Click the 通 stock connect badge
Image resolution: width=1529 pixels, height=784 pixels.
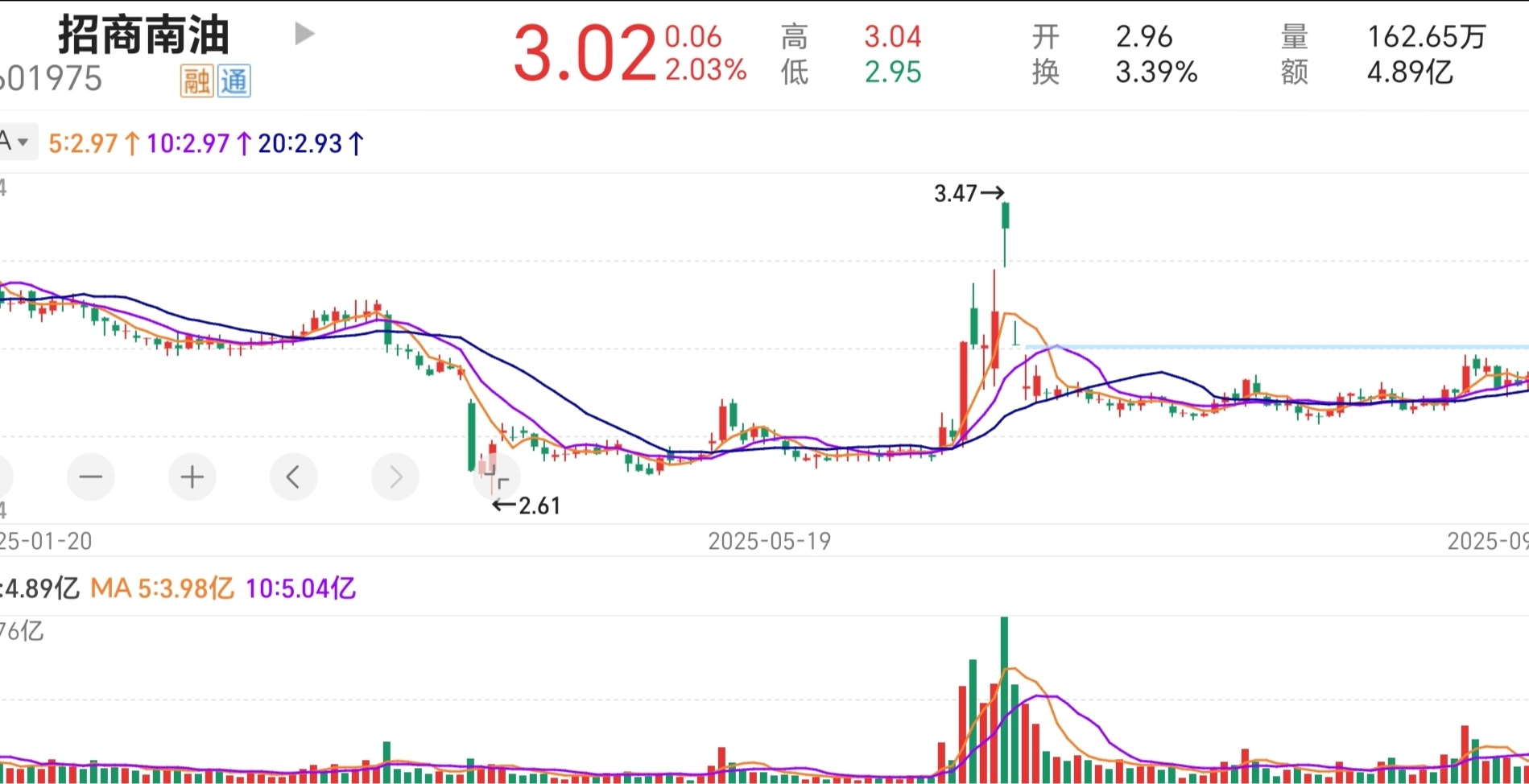(x=233, y=80)
